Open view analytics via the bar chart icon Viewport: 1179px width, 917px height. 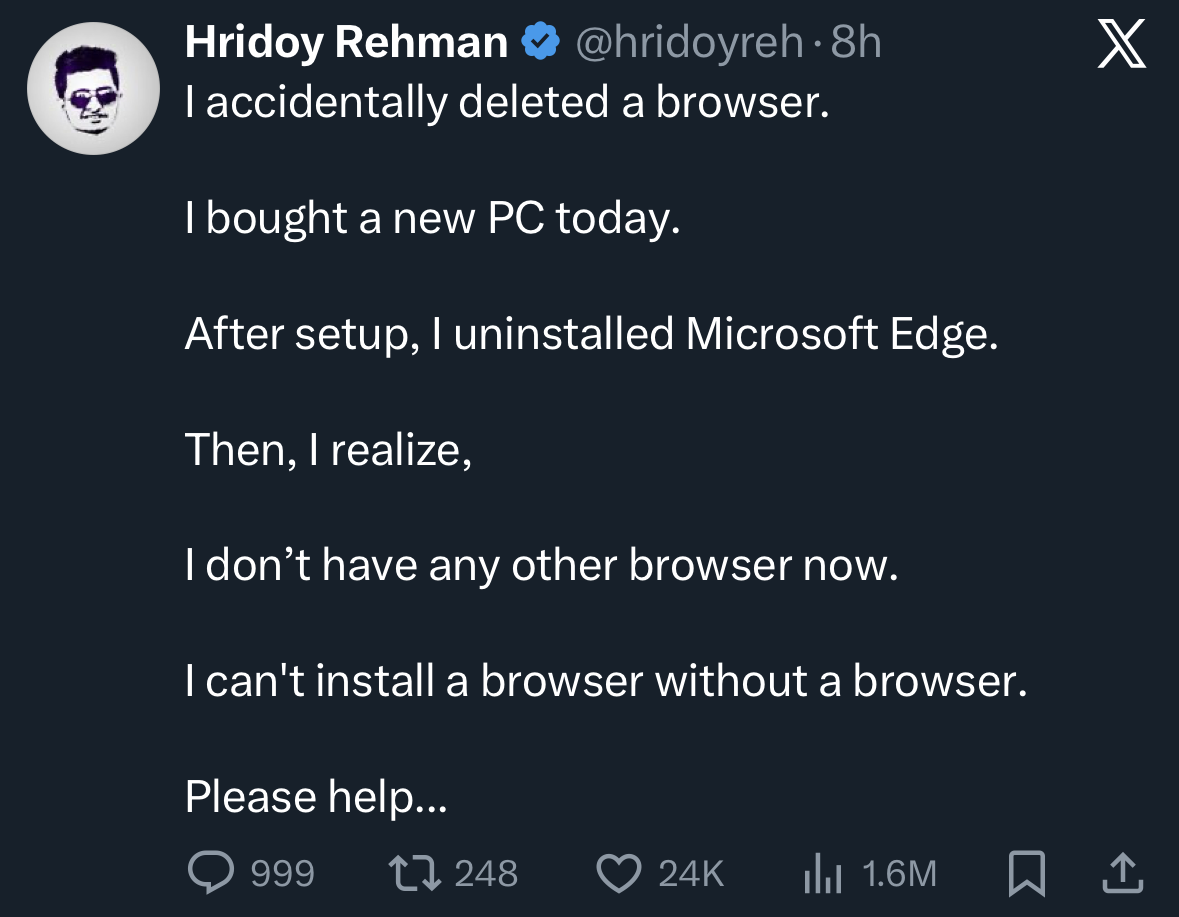tap(824, 872)
